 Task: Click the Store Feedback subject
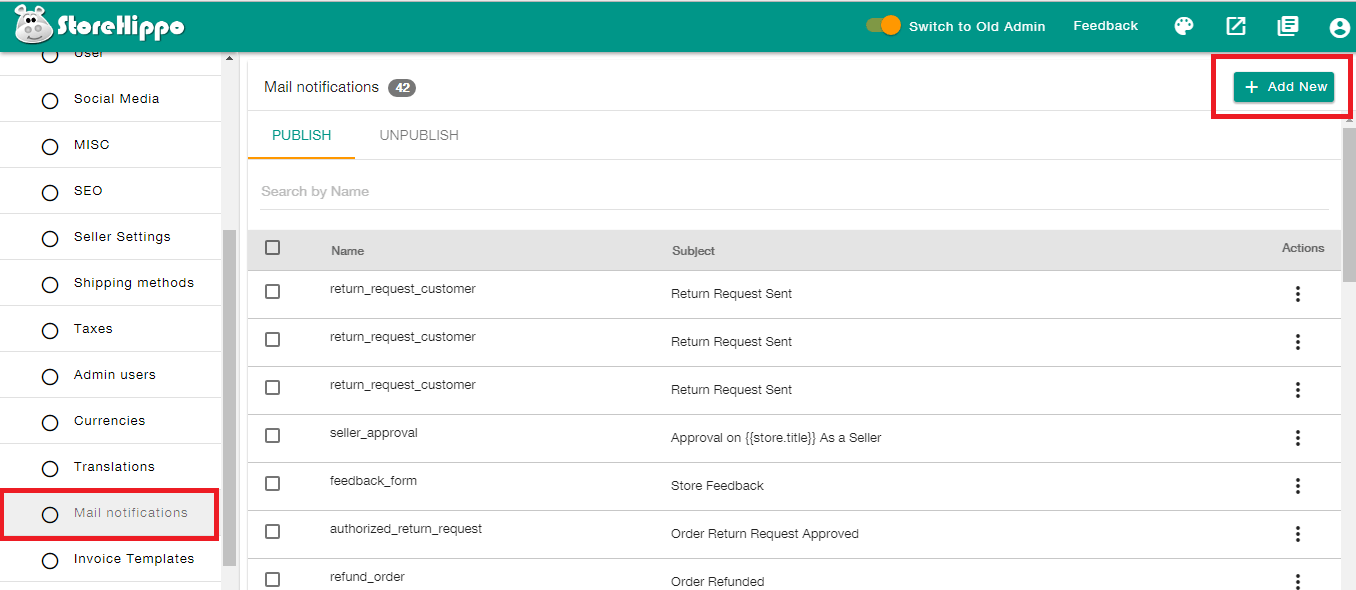tap(717, 486)
